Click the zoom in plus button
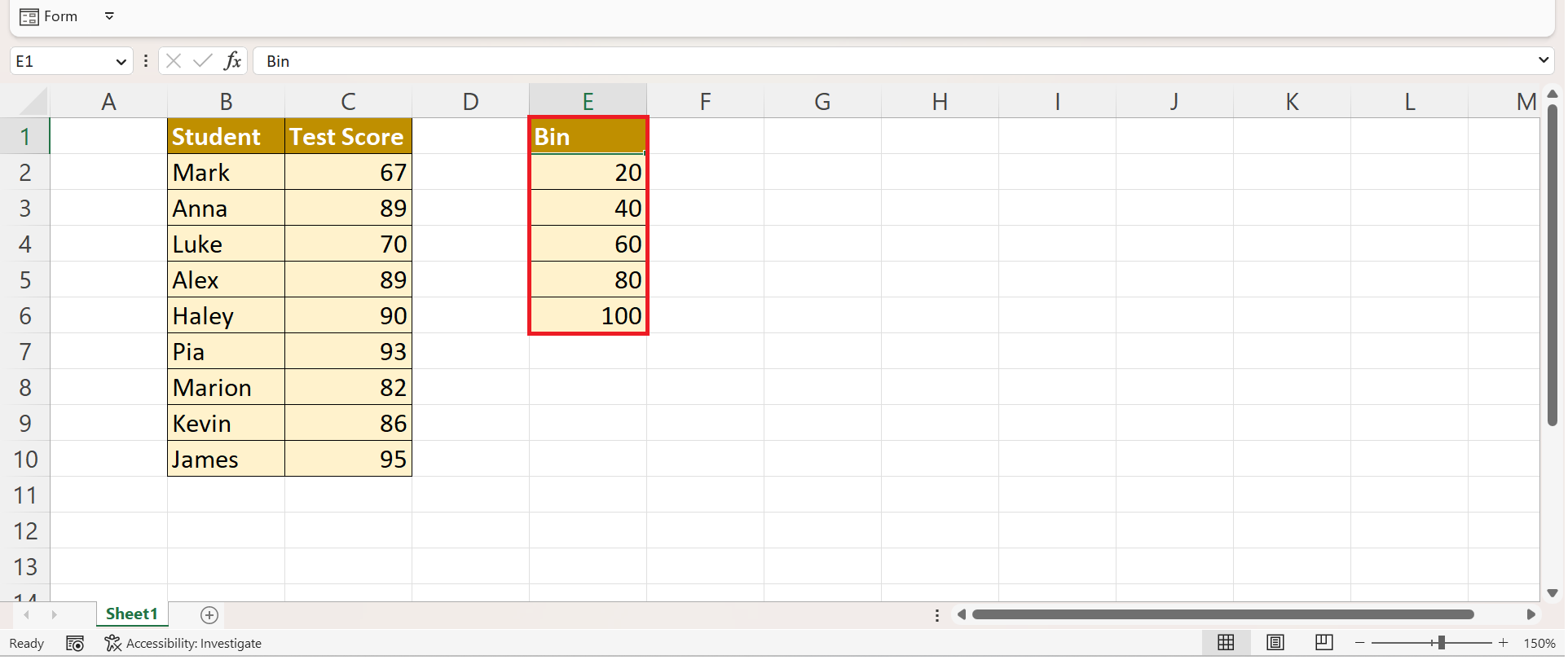This screenshot has height=660, width=1568. (1504, 643)
